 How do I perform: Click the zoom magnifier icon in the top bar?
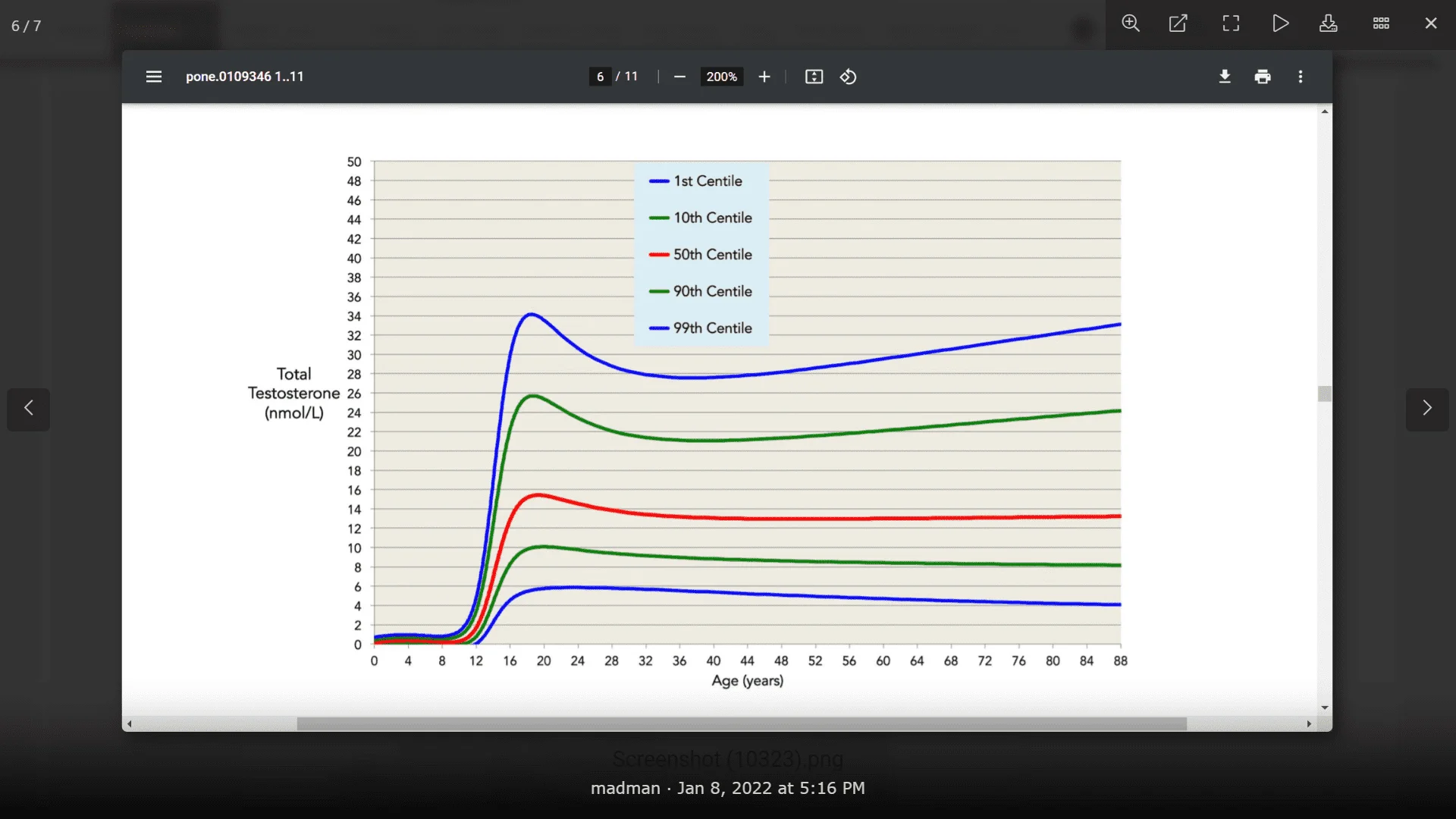point(1131,24)
